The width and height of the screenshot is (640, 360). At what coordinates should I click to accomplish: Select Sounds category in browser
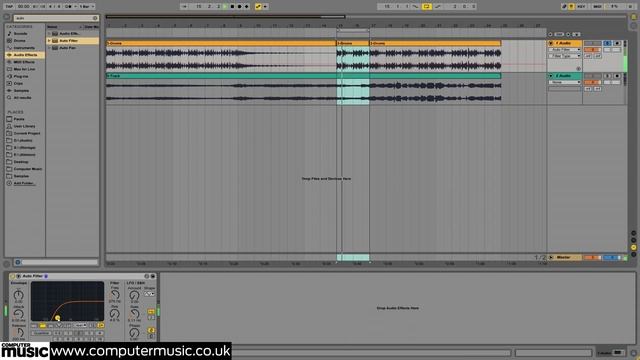pos(20,33)
